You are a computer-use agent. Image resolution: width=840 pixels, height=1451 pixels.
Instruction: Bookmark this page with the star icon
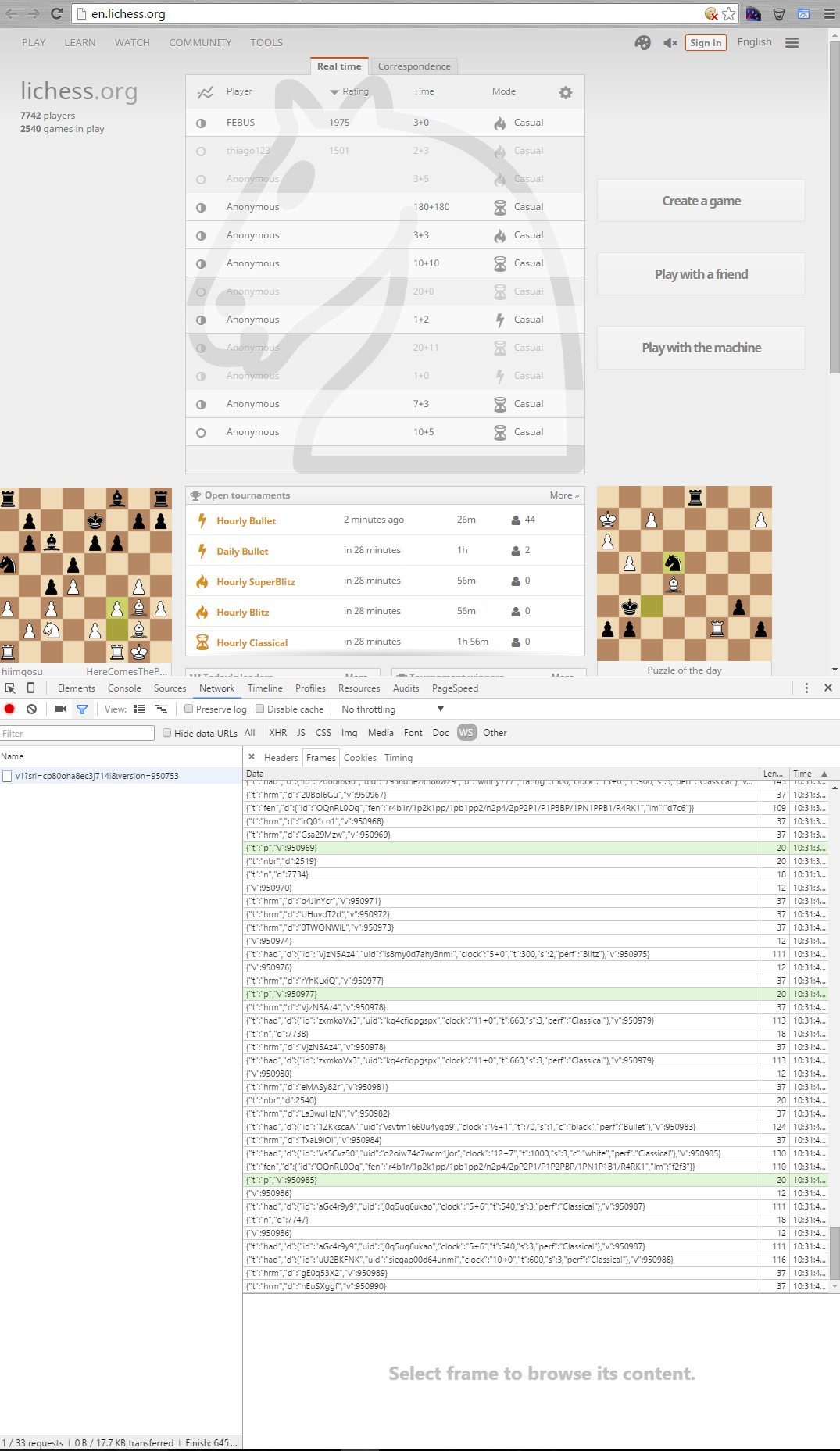729,13
